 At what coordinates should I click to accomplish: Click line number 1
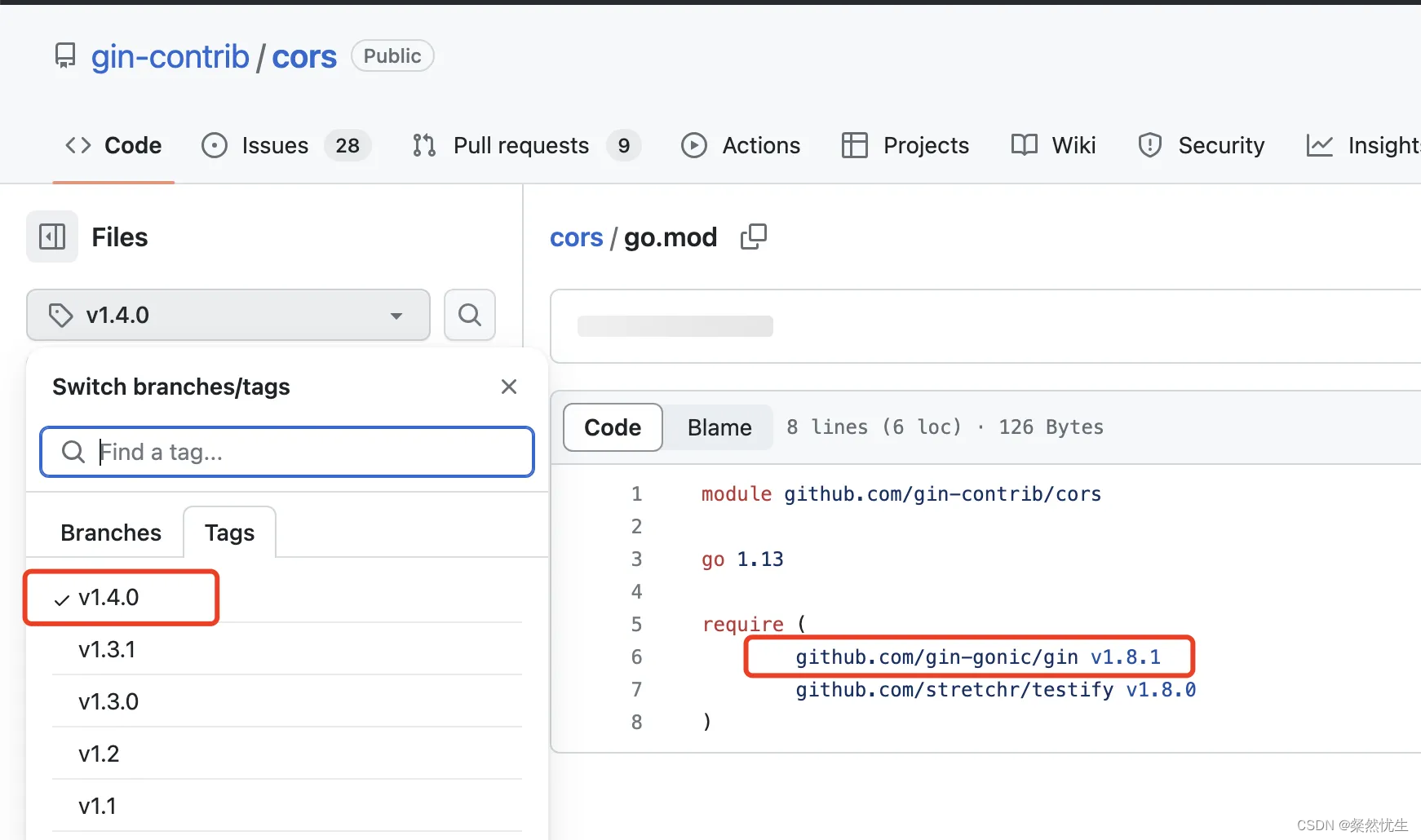coord(636,494)
